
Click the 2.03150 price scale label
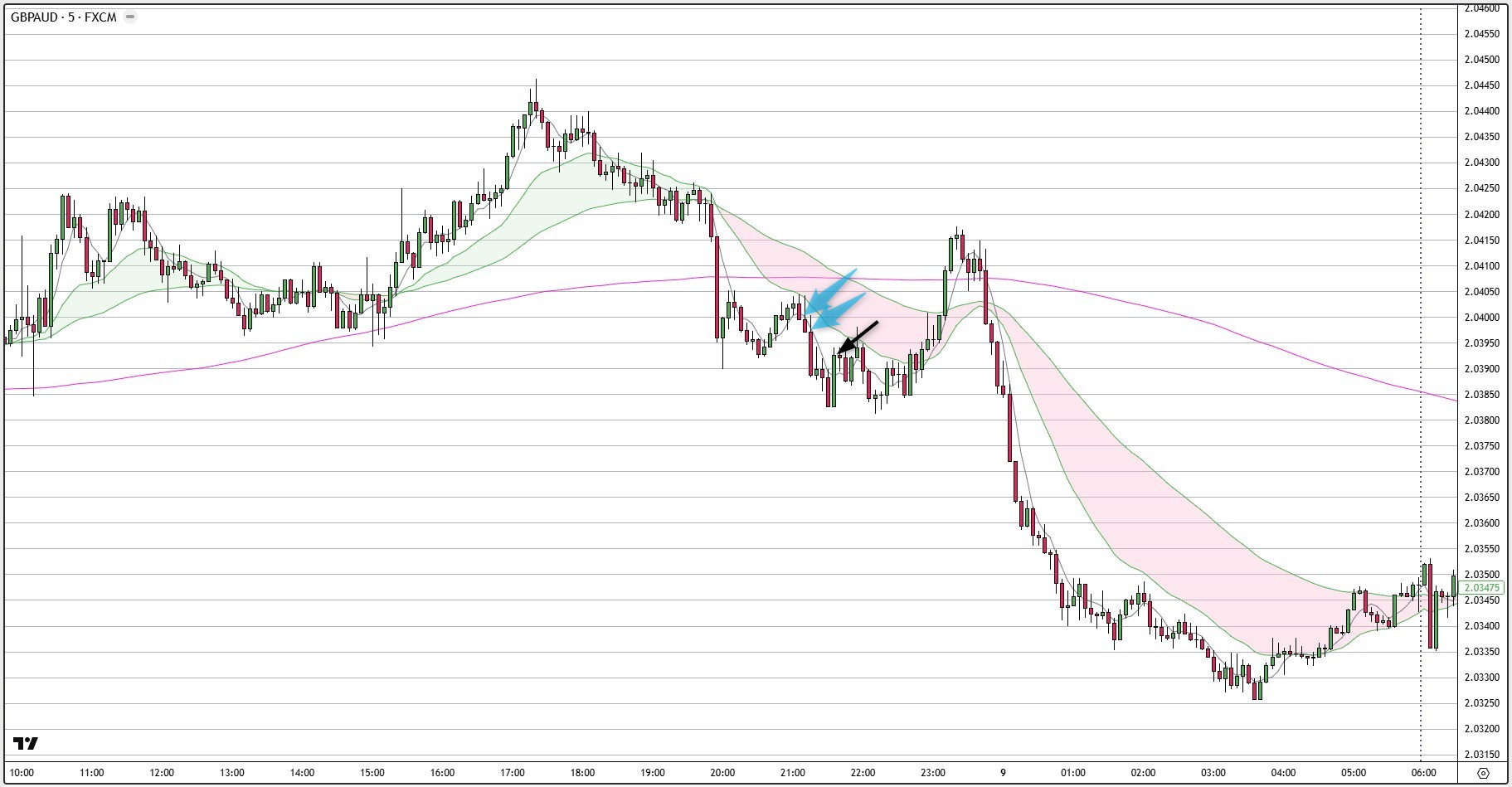[x=1481, y=755]
